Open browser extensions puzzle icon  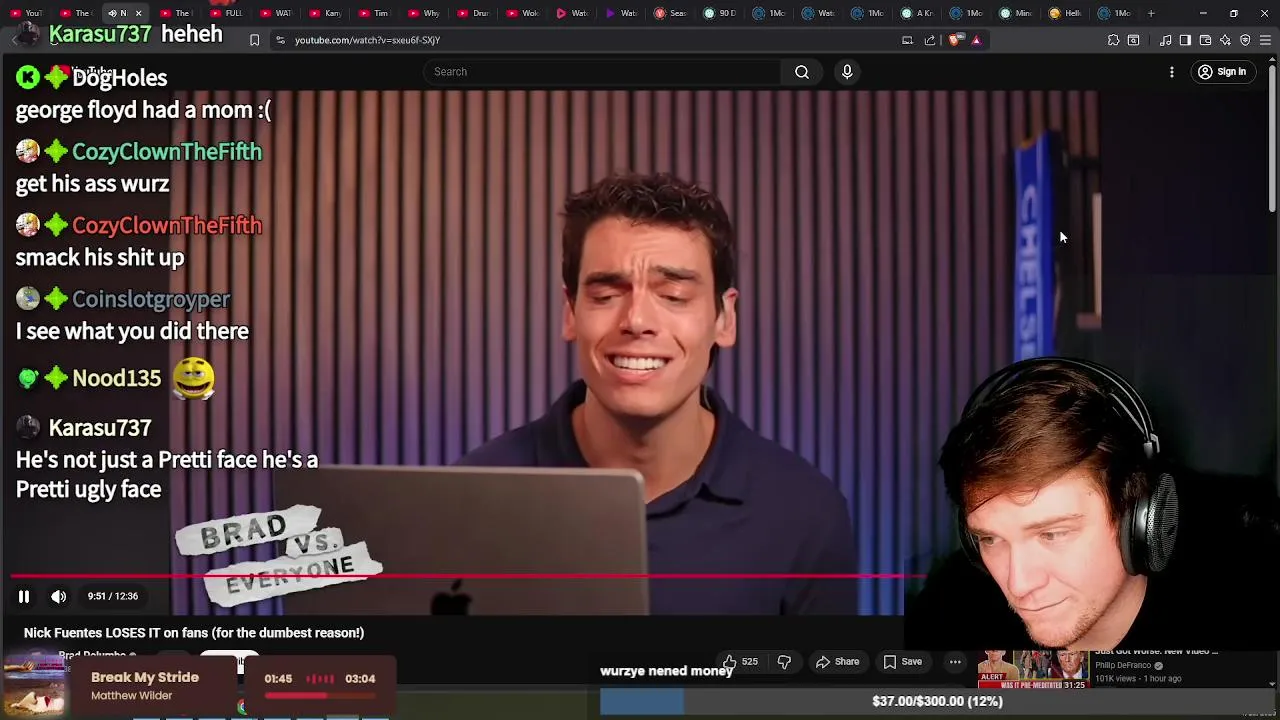(1113, 40)
